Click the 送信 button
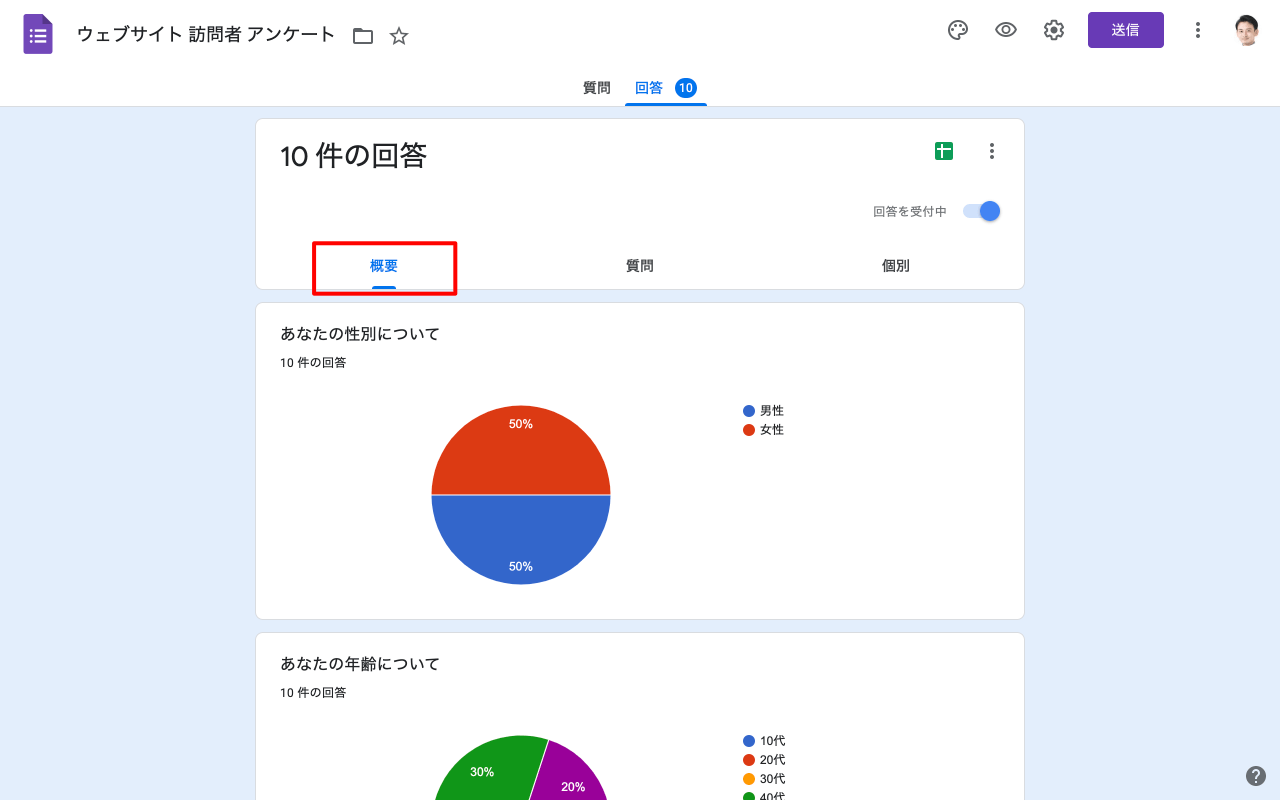The height and width of the screenshot is (800, 1280). (1126, 30)
